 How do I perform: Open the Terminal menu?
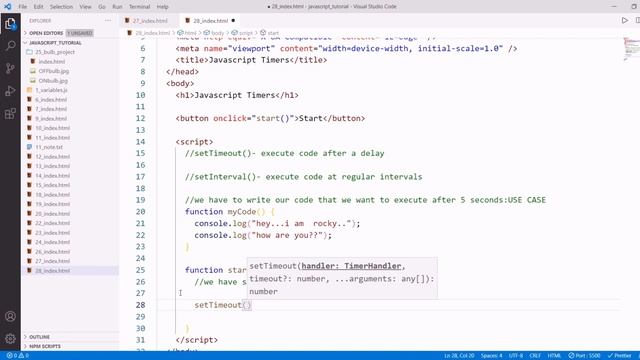pyautogui.click(x=139, y=7)
